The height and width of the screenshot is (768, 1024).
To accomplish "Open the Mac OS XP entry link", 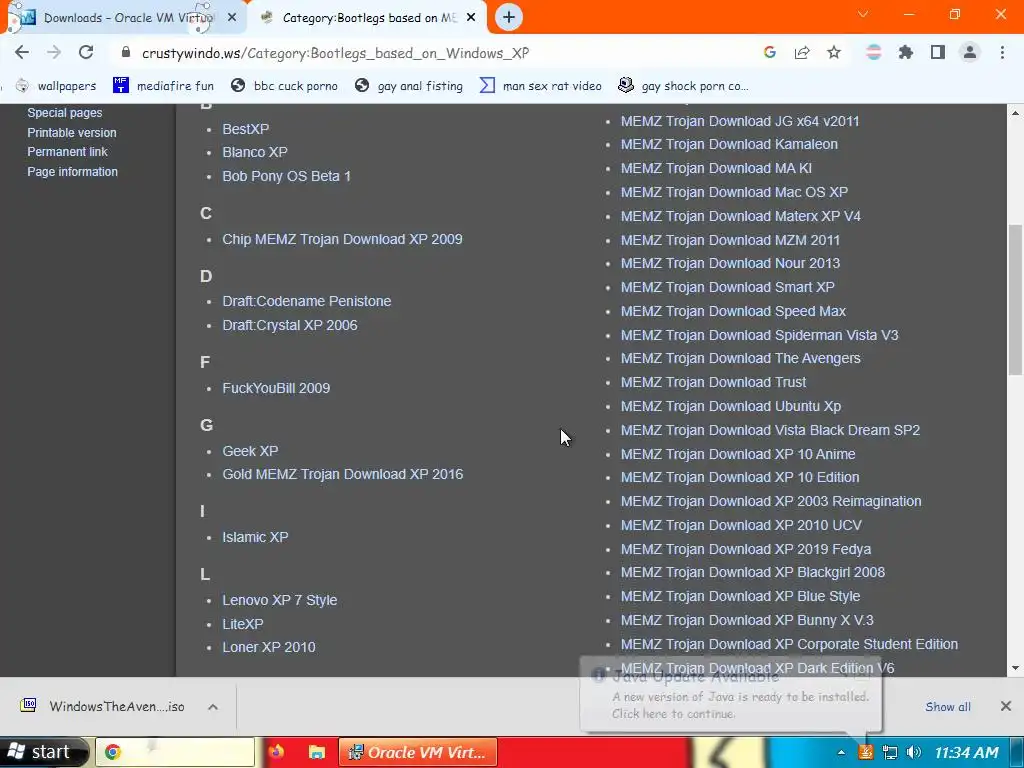I will tap(735, 192).
